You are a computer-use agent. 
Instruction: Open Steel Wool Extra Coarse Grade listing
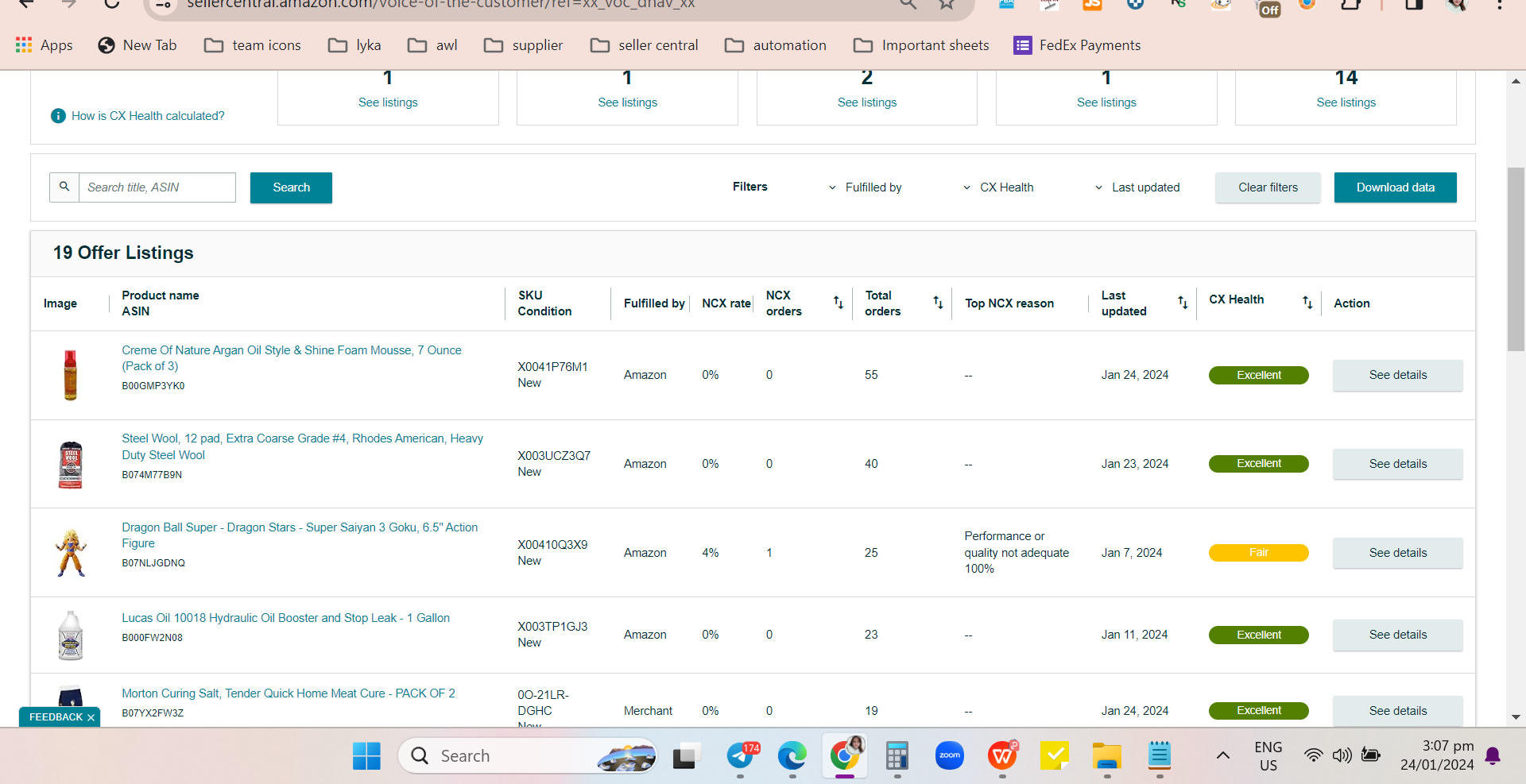pyautogui.click(x=302, y=446)
